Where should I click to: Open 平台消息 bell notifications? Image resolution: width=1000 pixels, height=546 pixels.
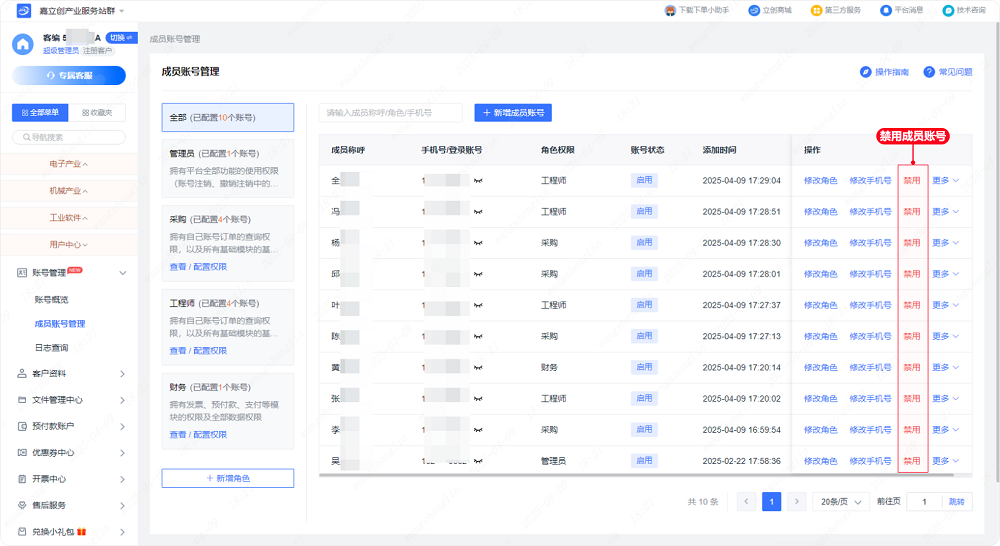[x=901, y=10]
